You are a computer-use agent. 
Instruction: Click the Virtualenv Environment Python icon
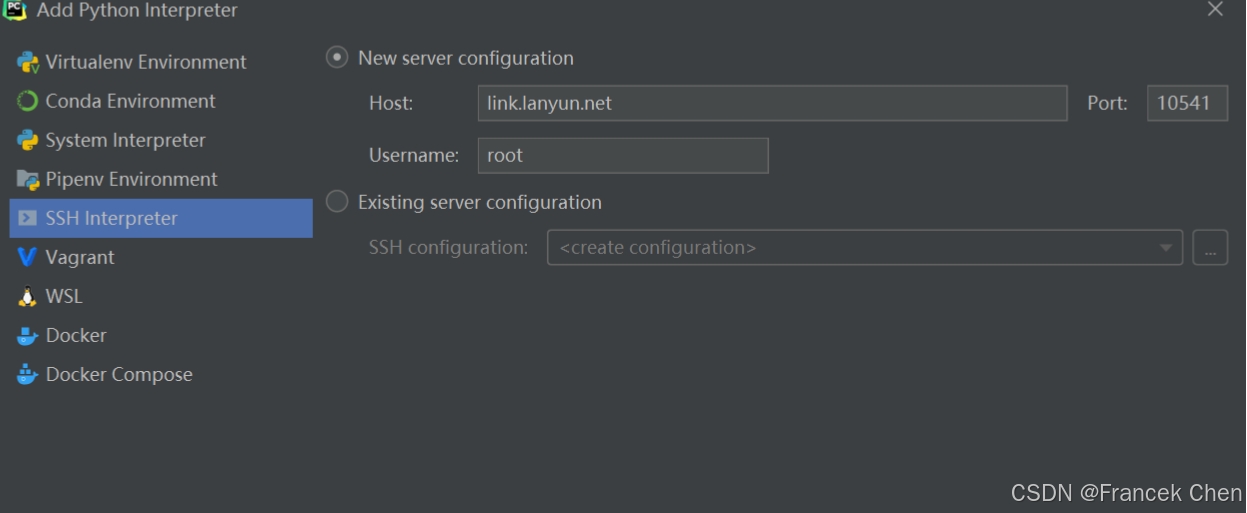(x=27, y=62)
